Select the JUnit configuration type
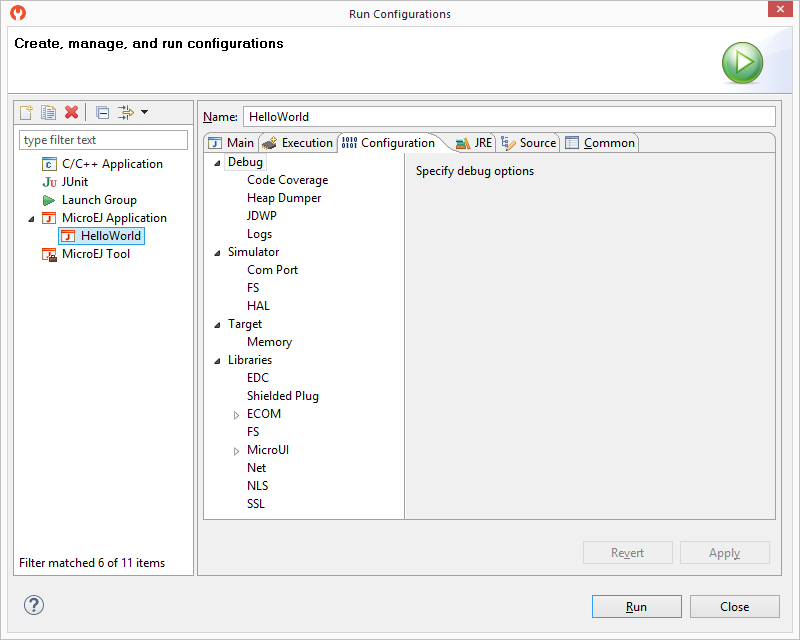This screenshot has width=800, height=640. click(75, 182)
